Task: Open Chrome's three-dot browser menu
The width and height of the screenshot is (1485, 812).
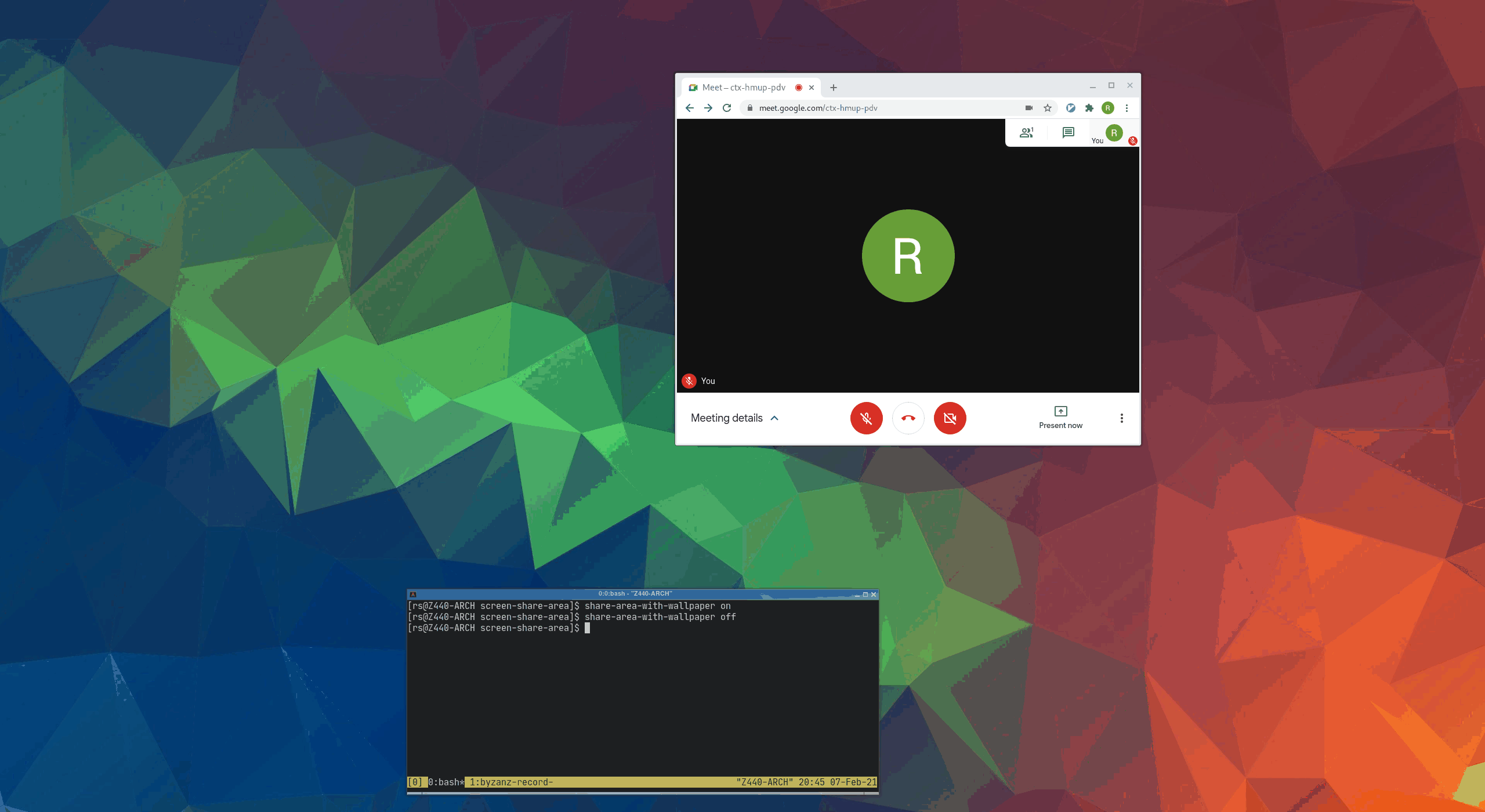Action: pyautogui.click(x=1127, y=108)
